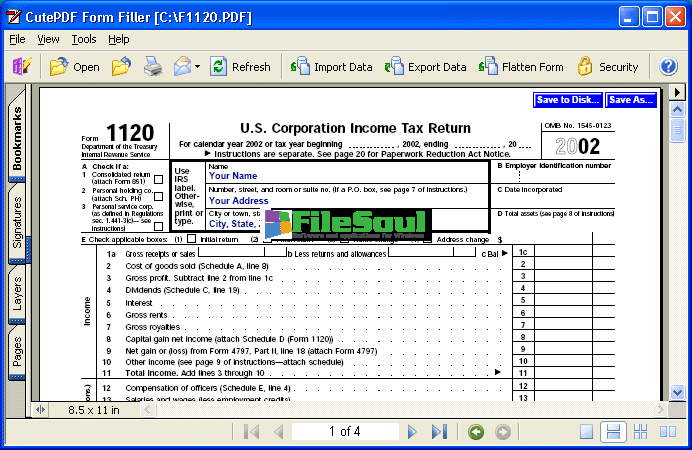
Task: Click Import Data in toolbar
Action: (x=331, y=67)
